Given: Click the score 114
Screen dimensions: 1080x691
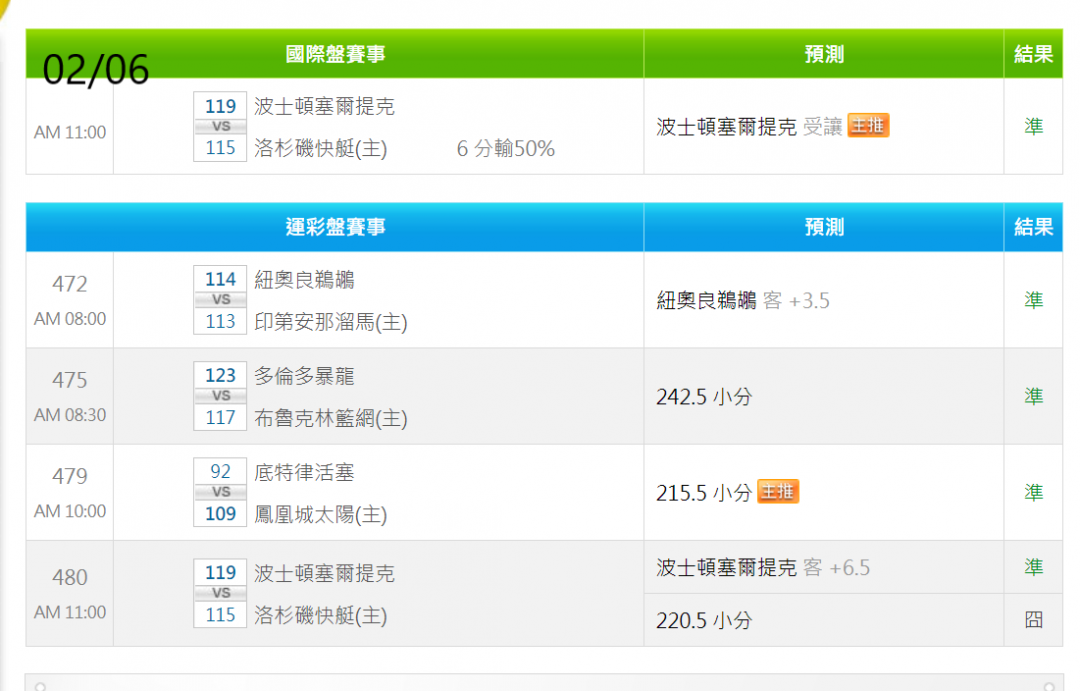Looking at the screenshot, I should [x=220, y=279].
